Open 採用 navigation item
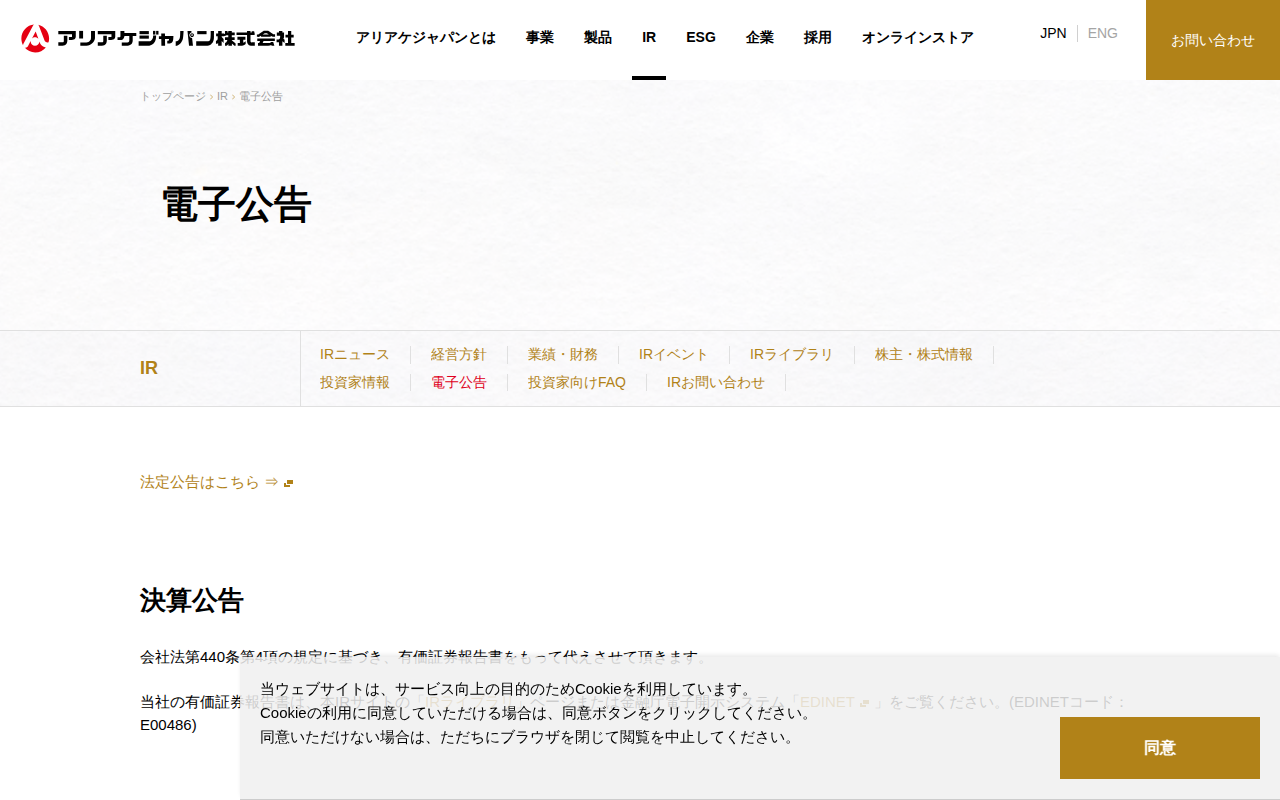Screen dimensions: 1280x800 pos(818,37)
